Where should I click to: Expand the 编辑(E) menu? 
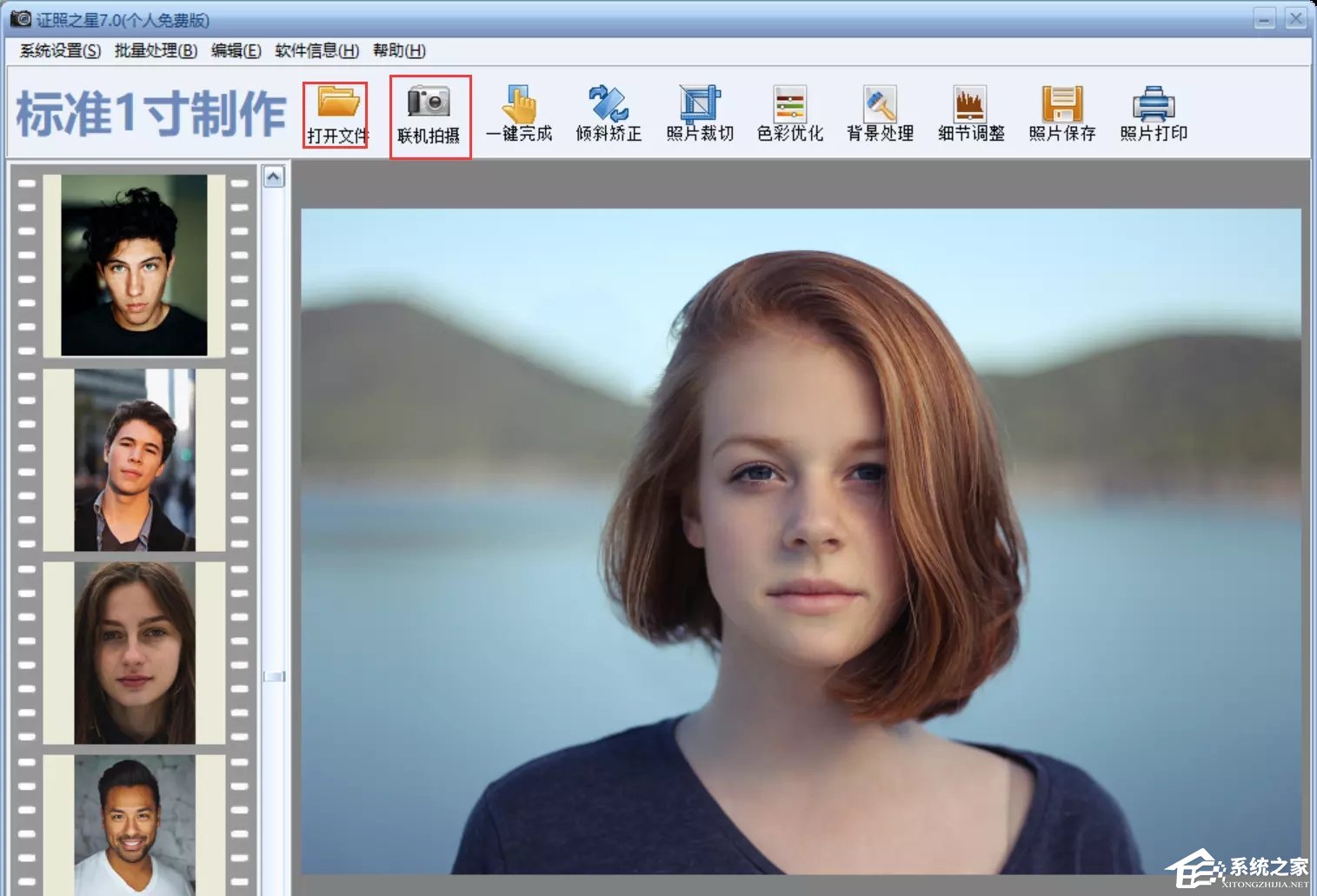pos(236,50)
